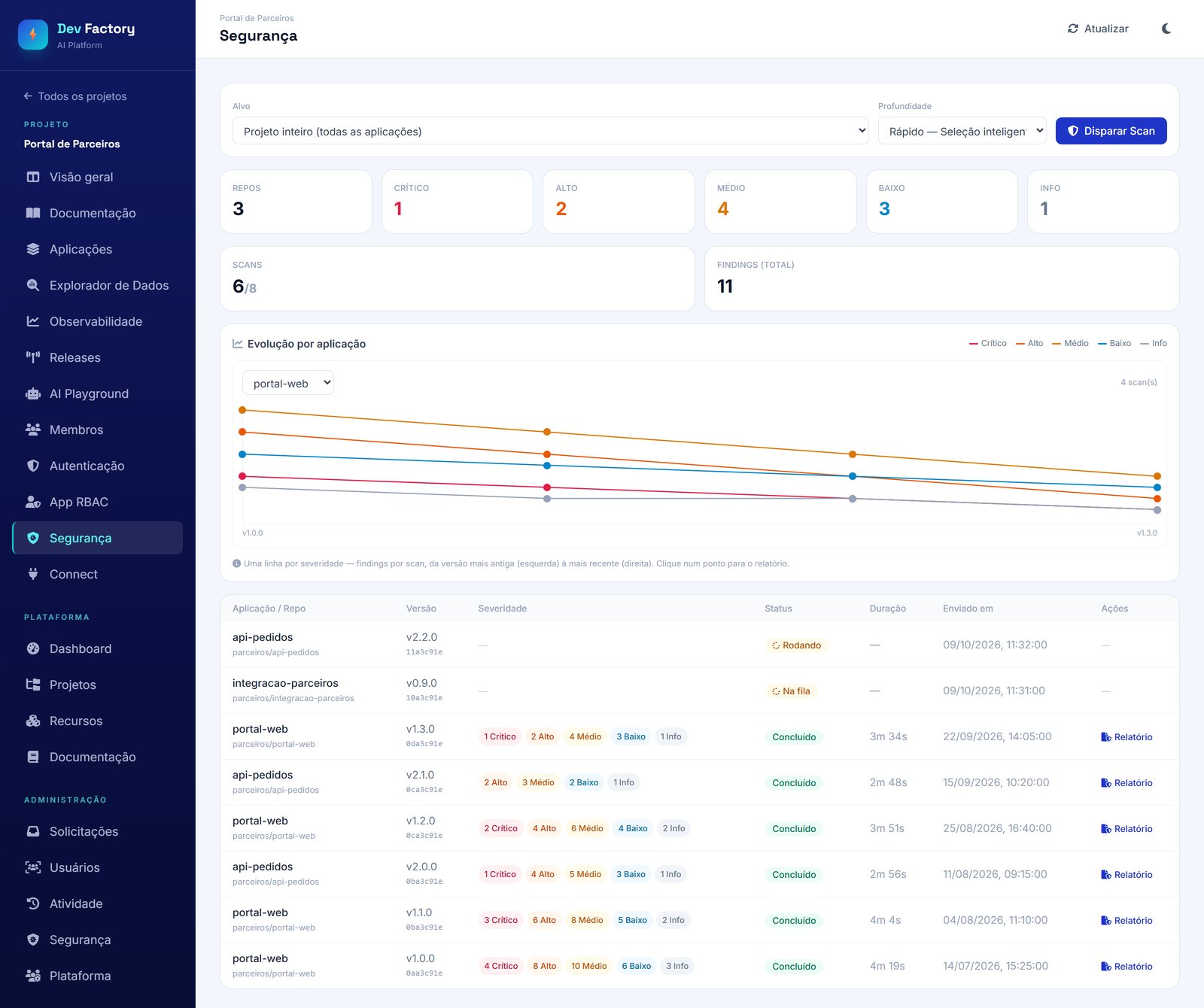Open the portal-web application selector

coord(287,383)
